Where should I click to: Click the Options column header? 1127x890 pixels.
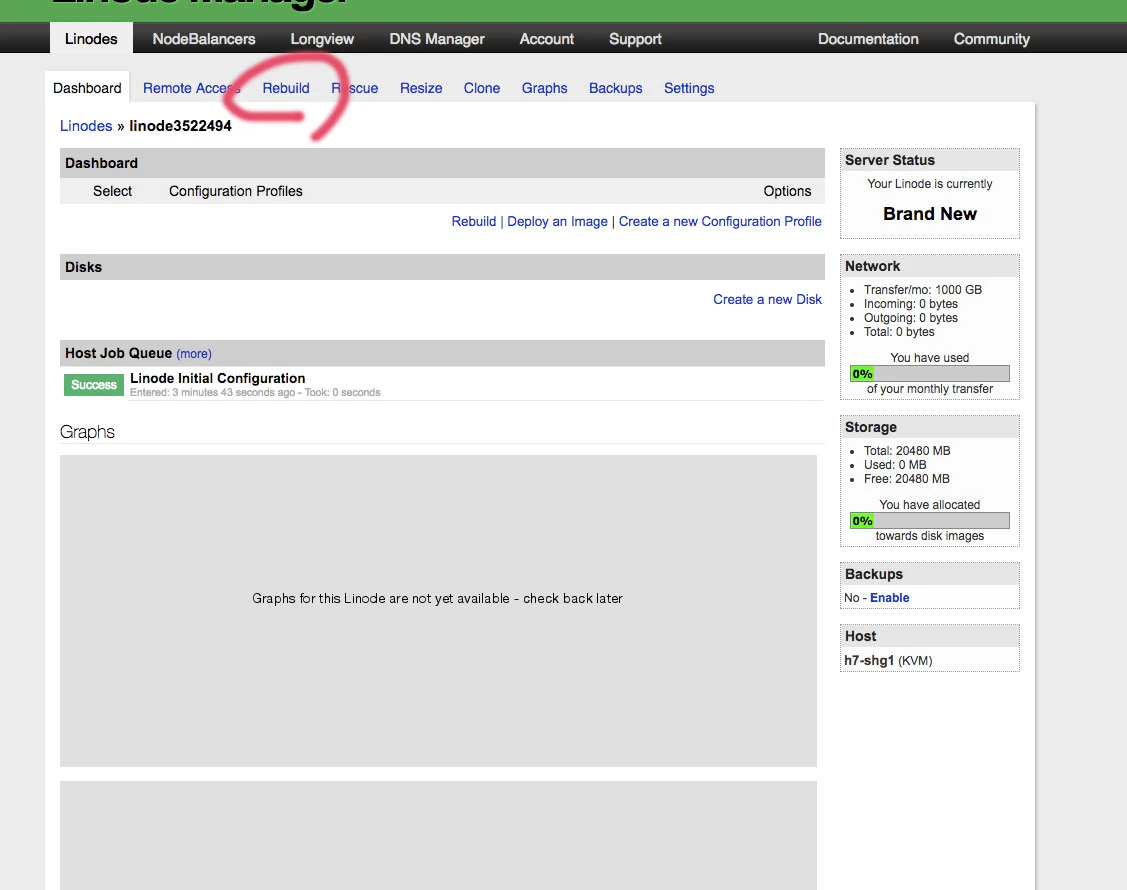[787, 191]
